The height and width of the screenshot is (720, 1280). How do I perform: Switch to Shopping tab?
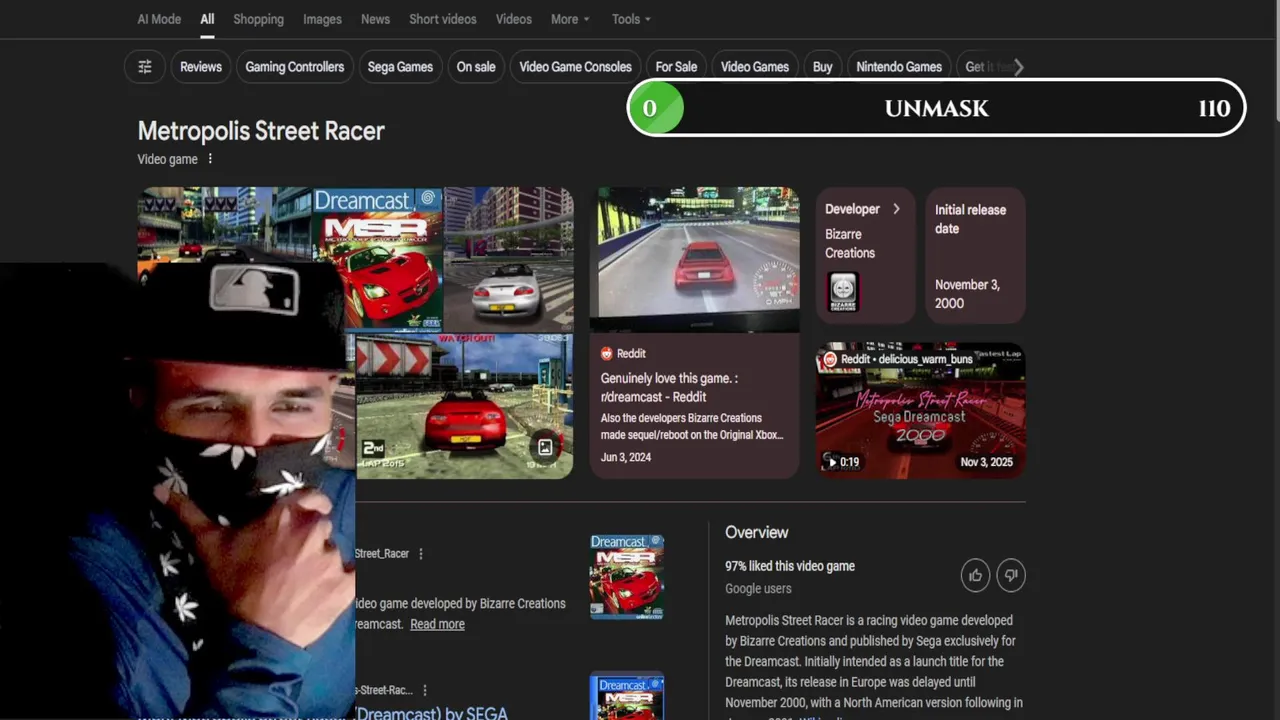point(258,19)
